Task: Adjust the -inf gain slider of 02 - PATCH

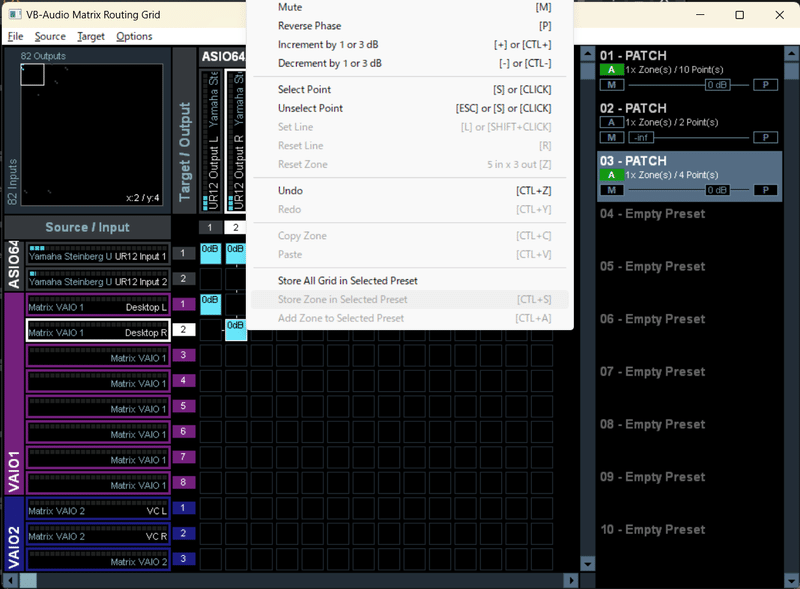Action: (x=641, y=138)
